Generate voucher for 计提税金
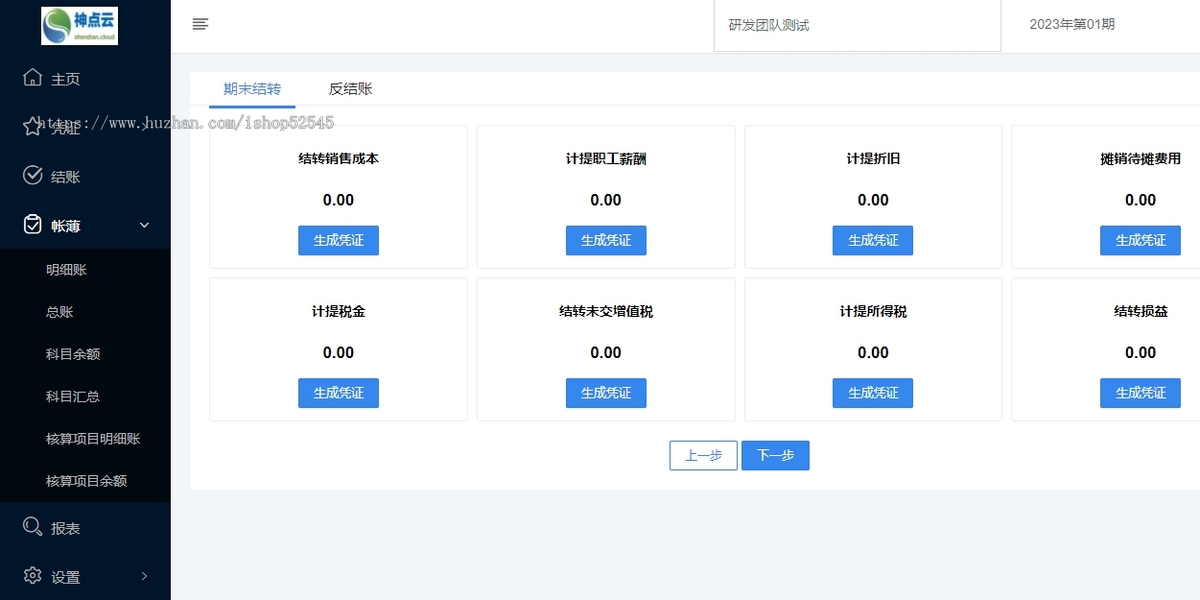This screenshot has width=1200, height=600. pos(338,393)
